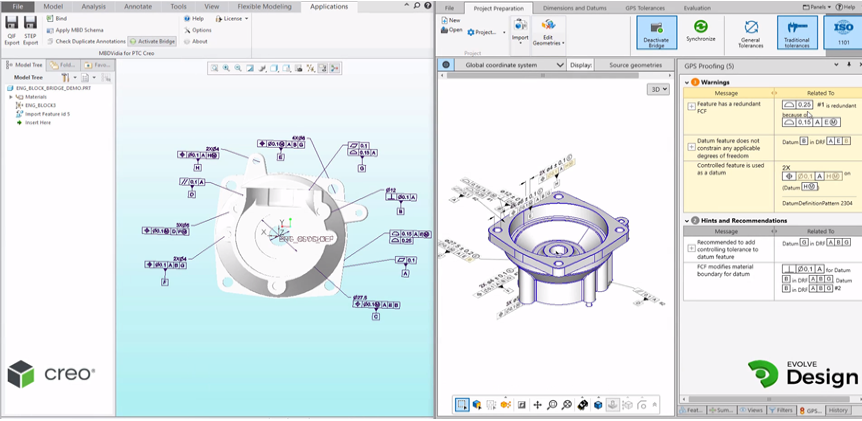Viewport: 862px width, 421px height.
Task: Toggle Deactivate Bridge button
Action: tap(656, 34)
